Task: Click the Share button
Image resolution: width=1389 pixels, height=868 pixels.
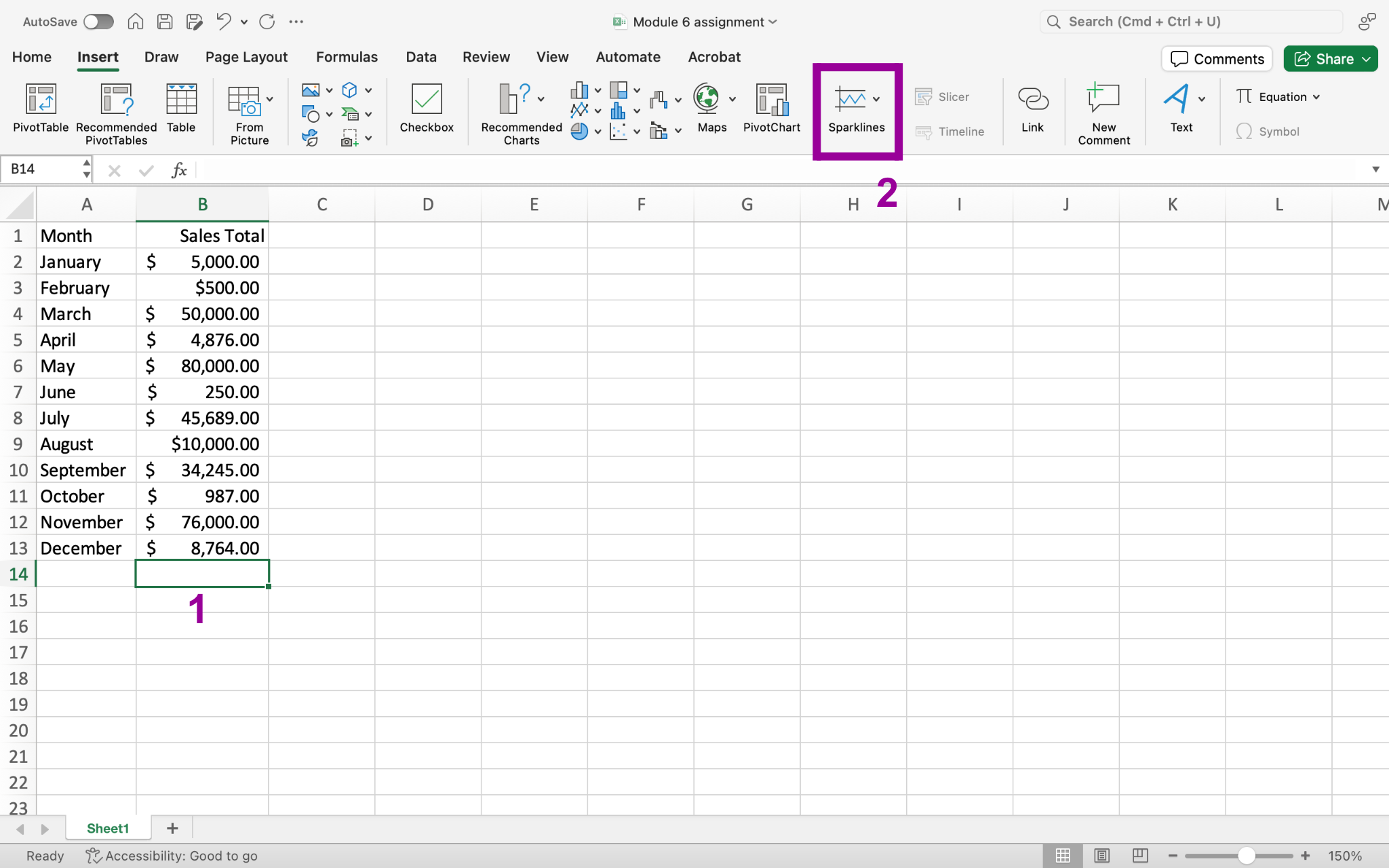Action: (x=1330, y=59)
